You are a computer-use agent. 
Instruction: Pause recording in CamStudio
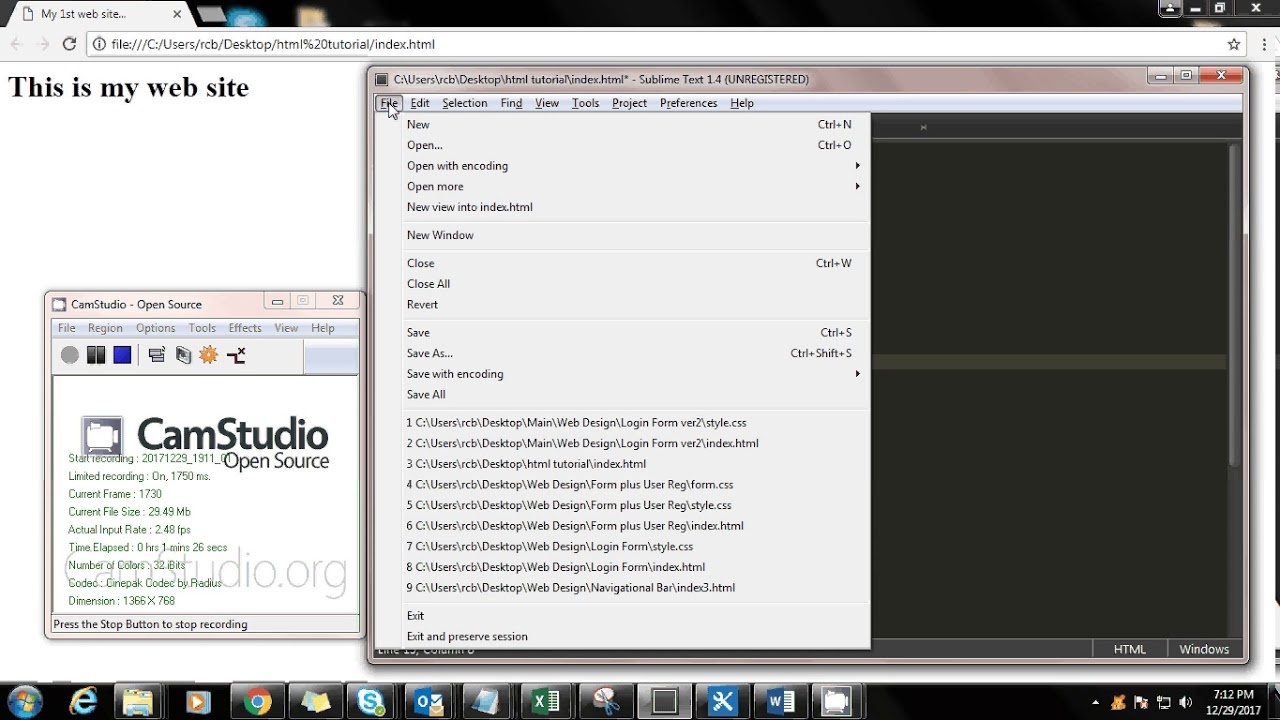pyautogui.click(x=96, y=355)
